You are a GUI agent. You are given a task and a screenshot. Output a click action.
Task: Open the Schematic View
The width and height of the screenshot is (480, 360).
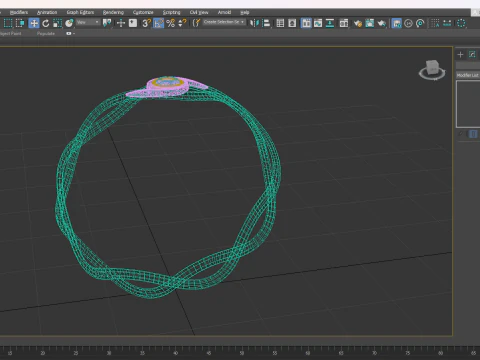330,23
